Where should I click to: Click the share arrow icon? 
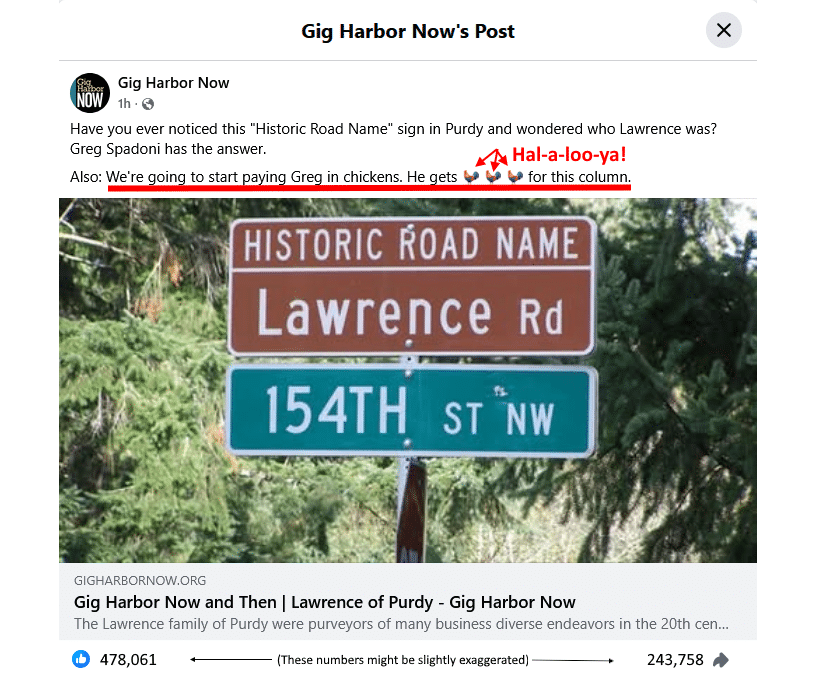tap(720, 660)
